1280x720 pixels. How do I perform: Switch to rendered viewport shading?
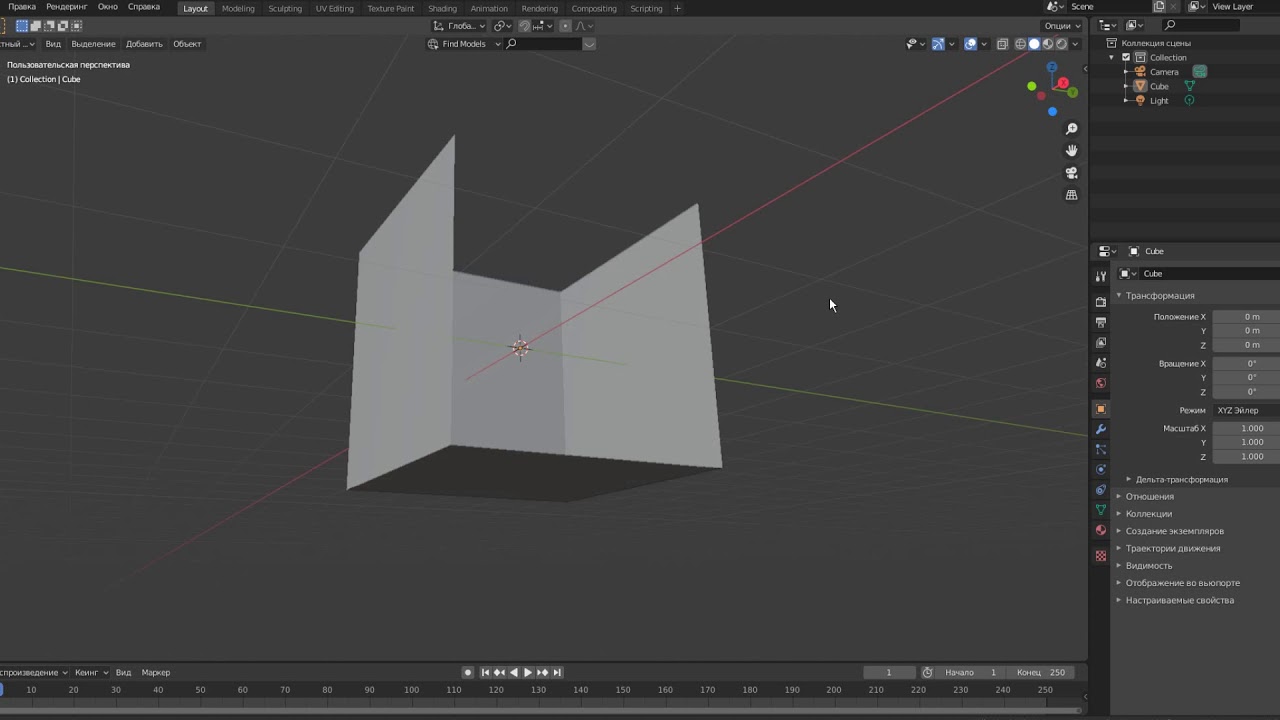point(1062,44)
